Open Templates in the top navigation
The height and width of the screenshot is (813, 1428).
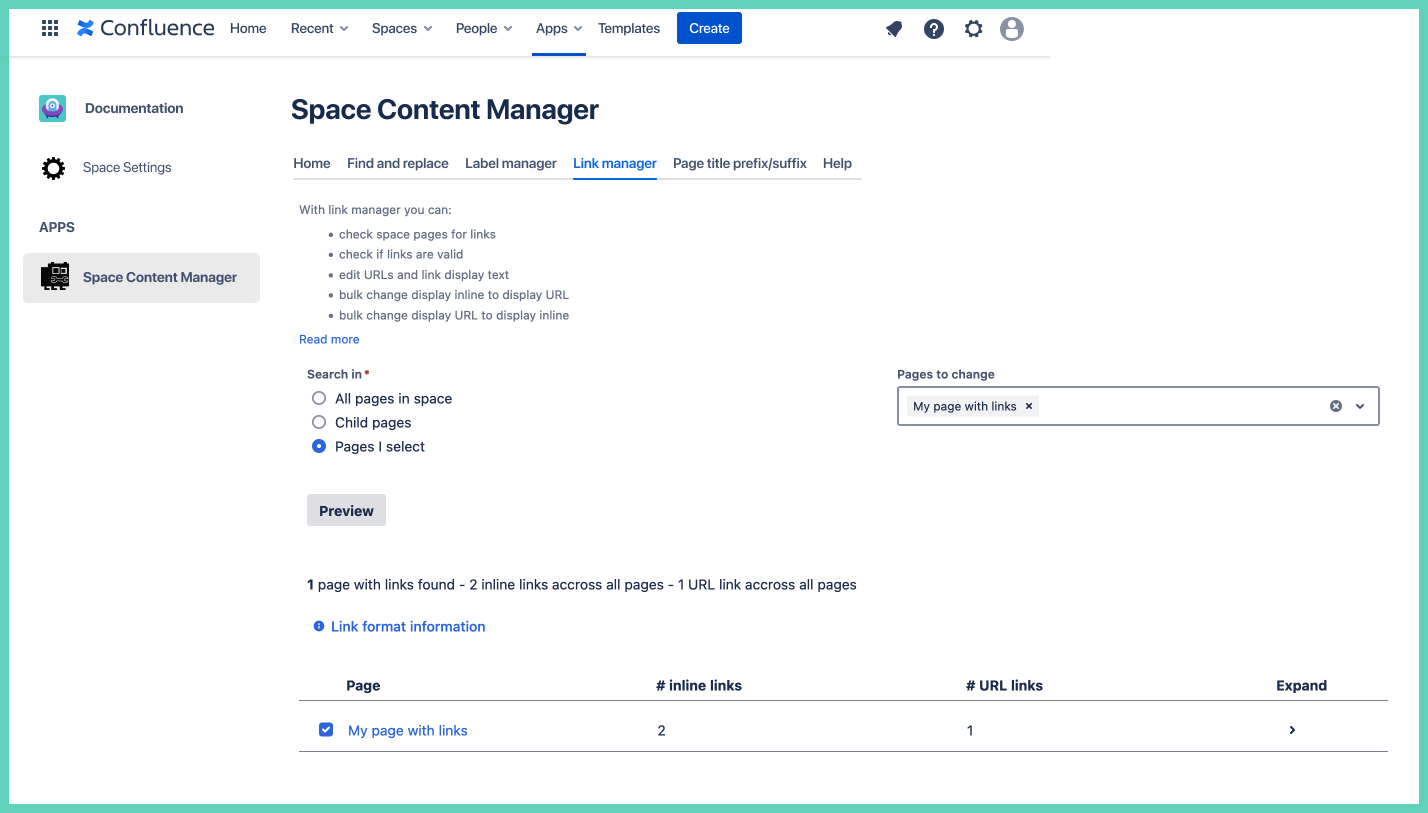[x=629, y=28]
